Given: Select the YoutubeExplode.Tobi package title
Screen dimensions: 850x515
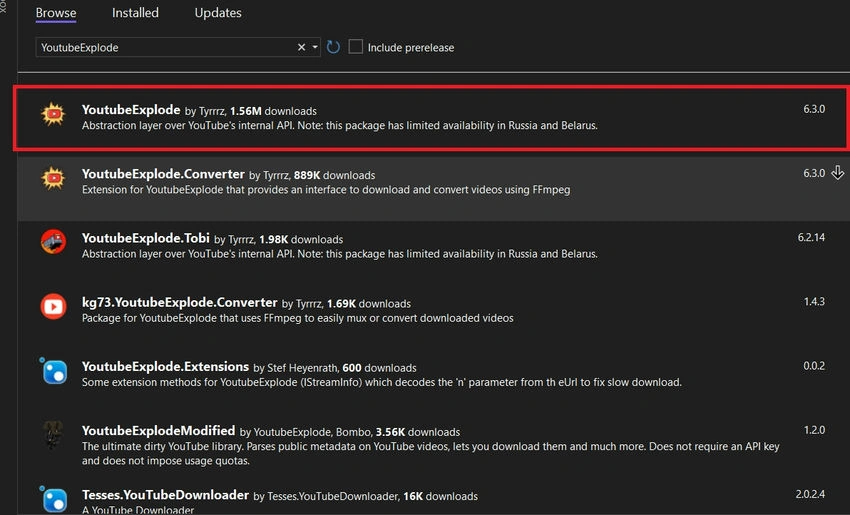Looking at the screenshot, I should pos(145,238).
